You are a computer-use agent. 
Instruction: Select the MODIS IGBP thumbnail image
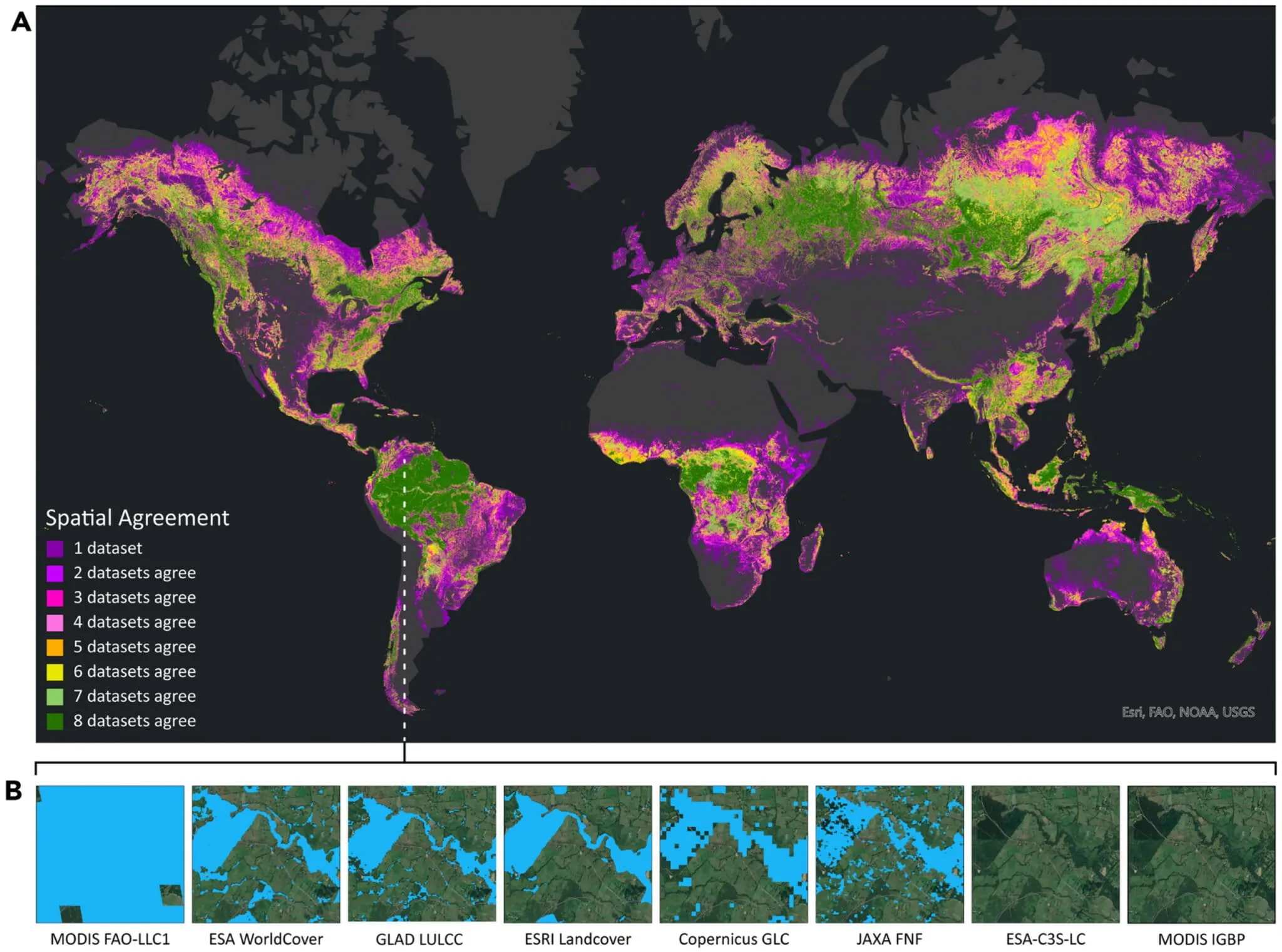pos(1201,854)
